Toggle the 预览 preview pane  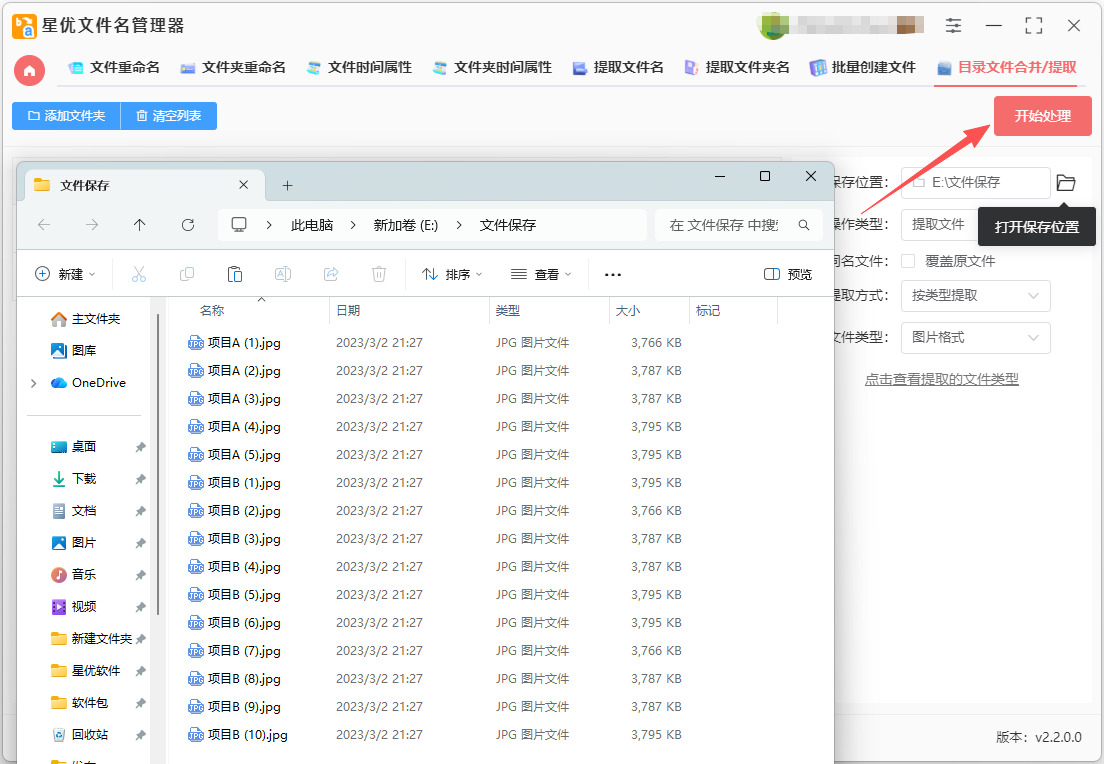click(788, 274)
